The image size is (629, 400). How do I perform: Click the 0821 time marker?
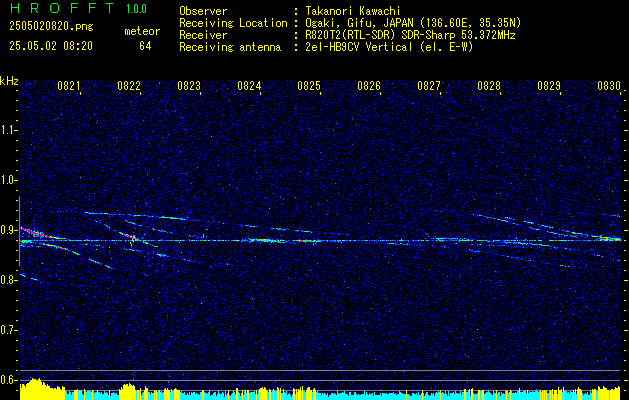(x=69, y=85)
